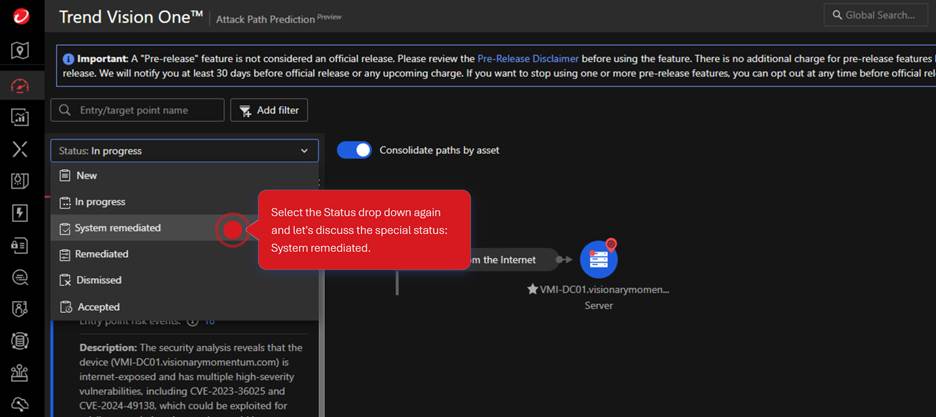Choose New status option

[x=184, y=175]
